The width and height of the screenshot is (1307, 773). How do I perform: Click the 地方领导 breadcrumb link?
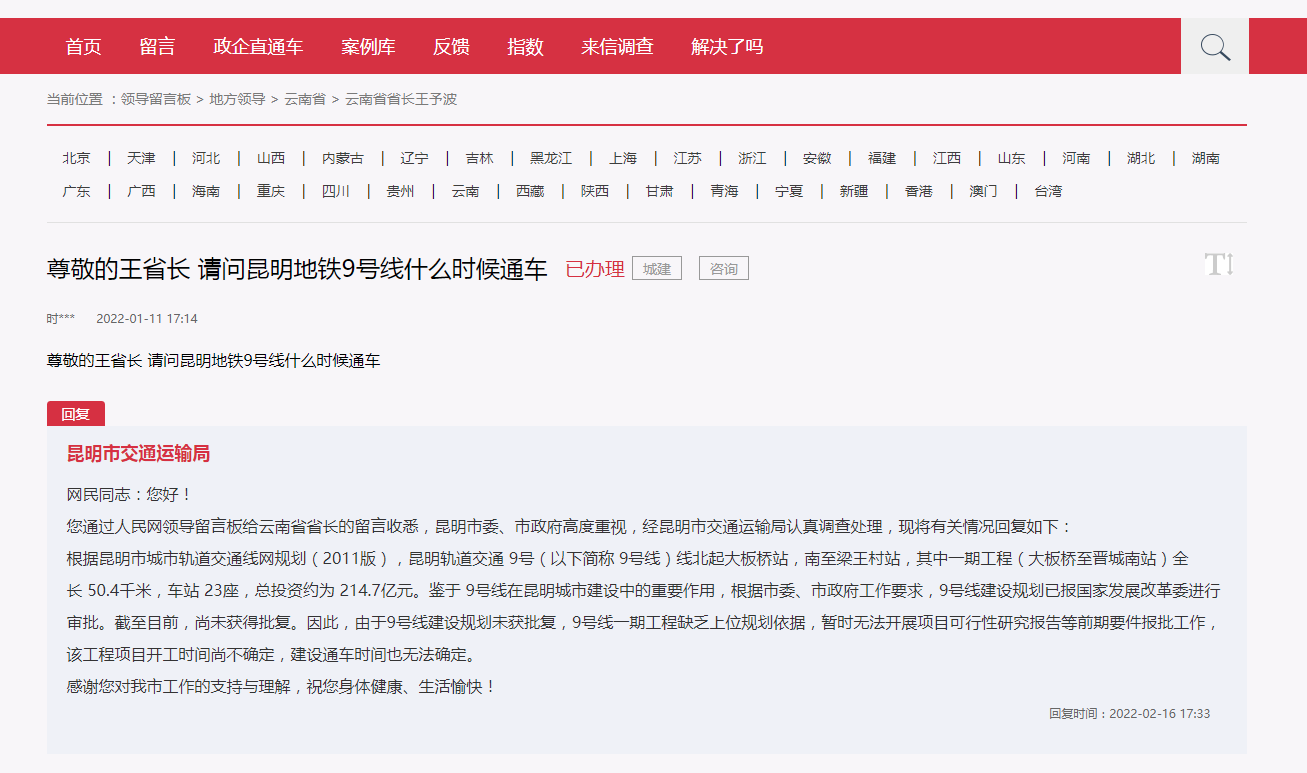[x=237, y=100]
